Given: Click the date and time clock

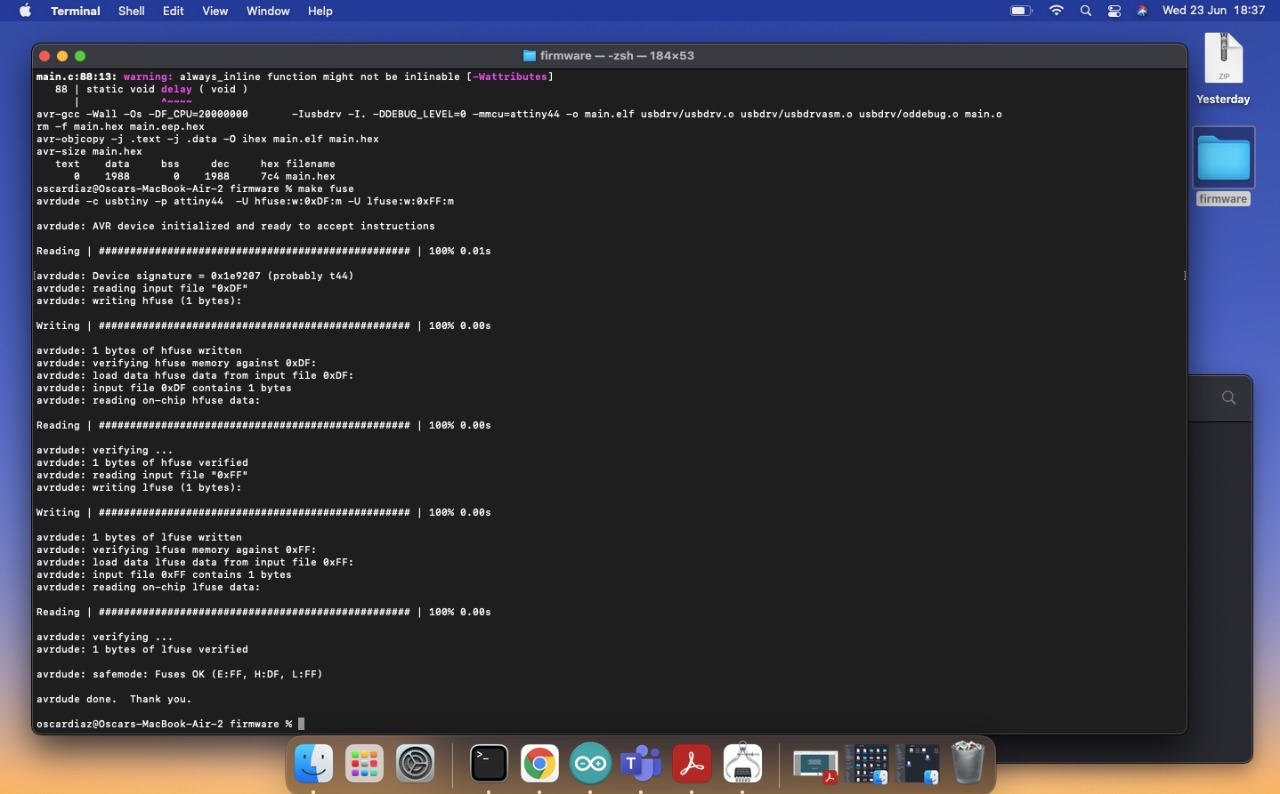Looking at the screenshot, I should pos(1214,11).
